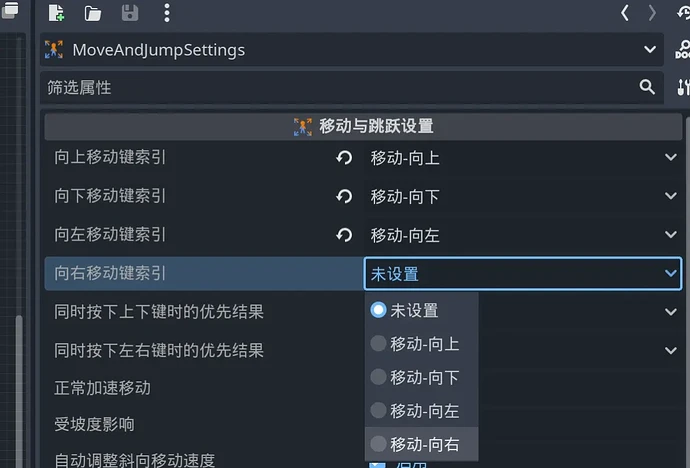Screen dimensions: 690x468
Task: Choose 移动-向右 in the popup list
Action: (x=423, y=444)
